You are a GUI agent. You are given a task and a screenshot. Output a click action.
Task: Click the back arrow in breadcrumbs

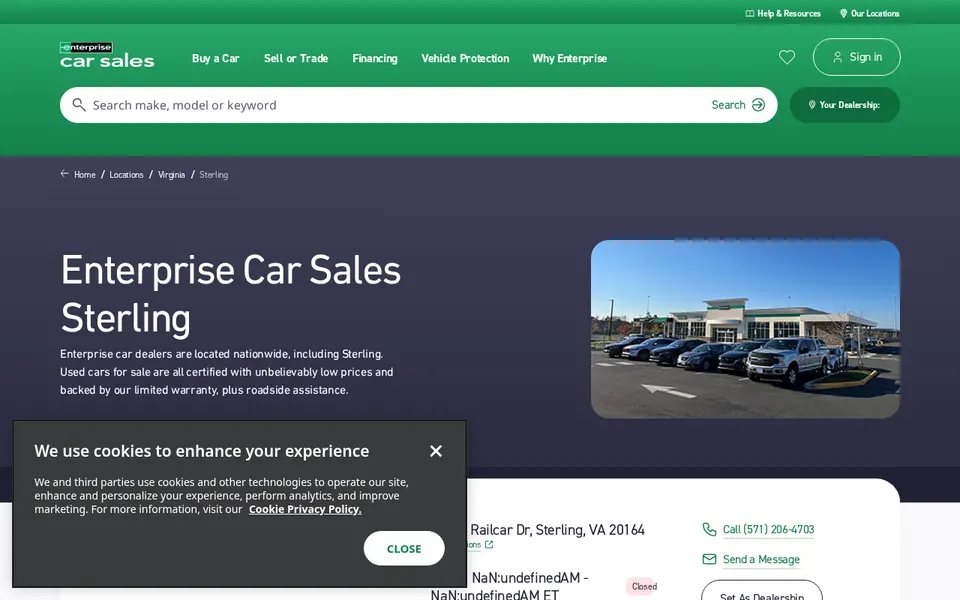tap(64, 174)
